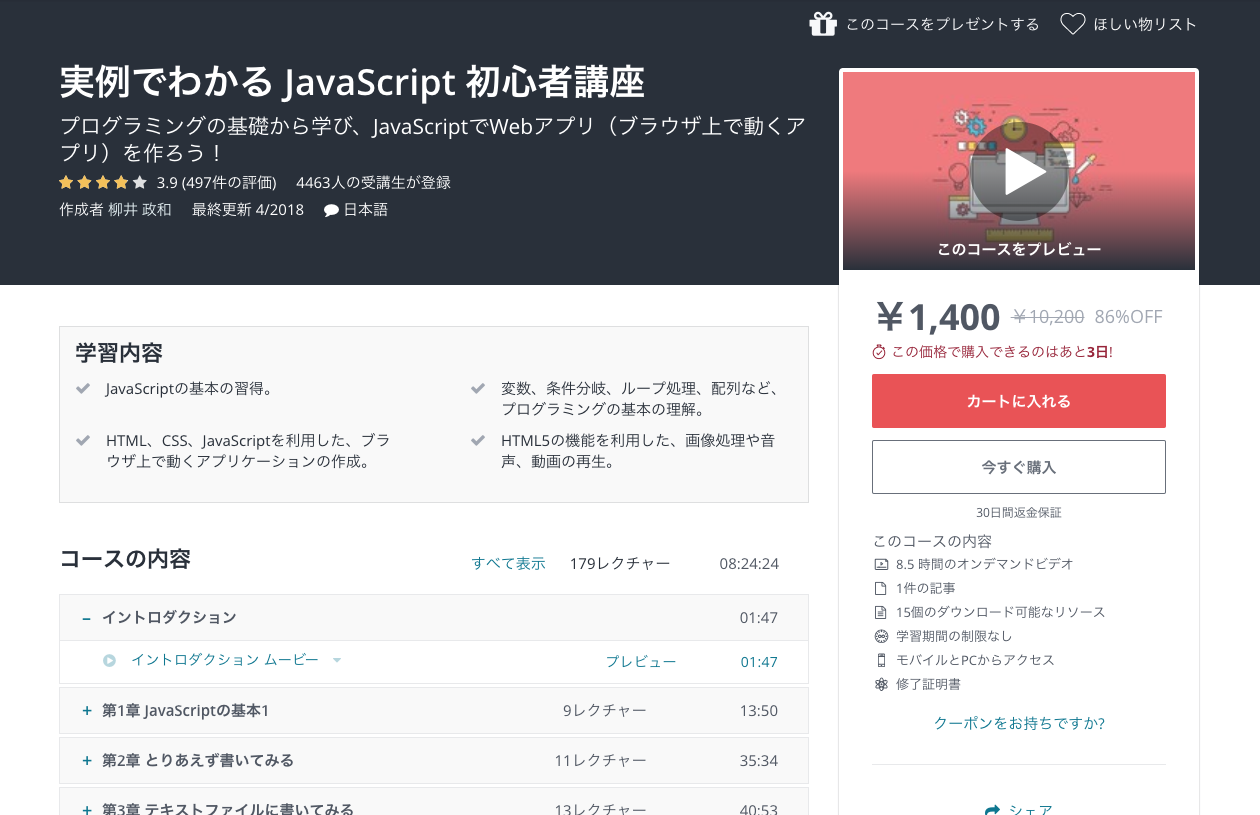Click the unlimited access icon

881,636
